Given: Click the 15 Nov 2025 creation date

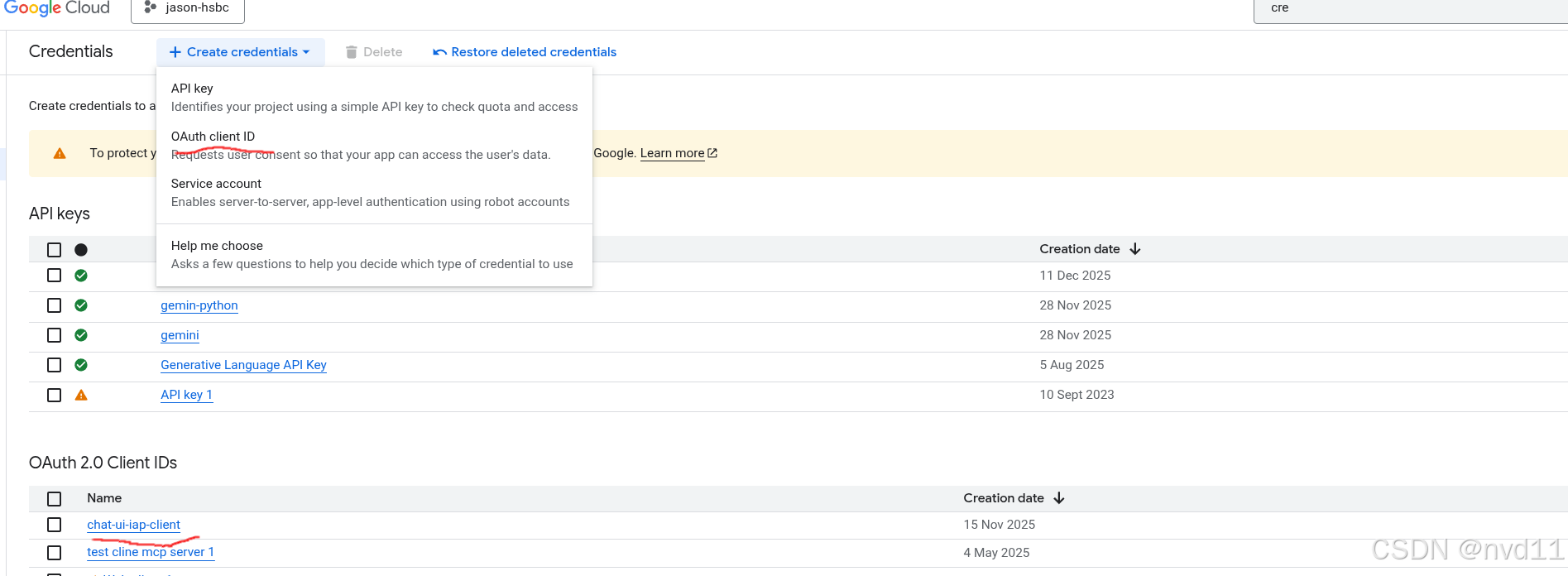Looking at the screenshot, I should point(999,525).
